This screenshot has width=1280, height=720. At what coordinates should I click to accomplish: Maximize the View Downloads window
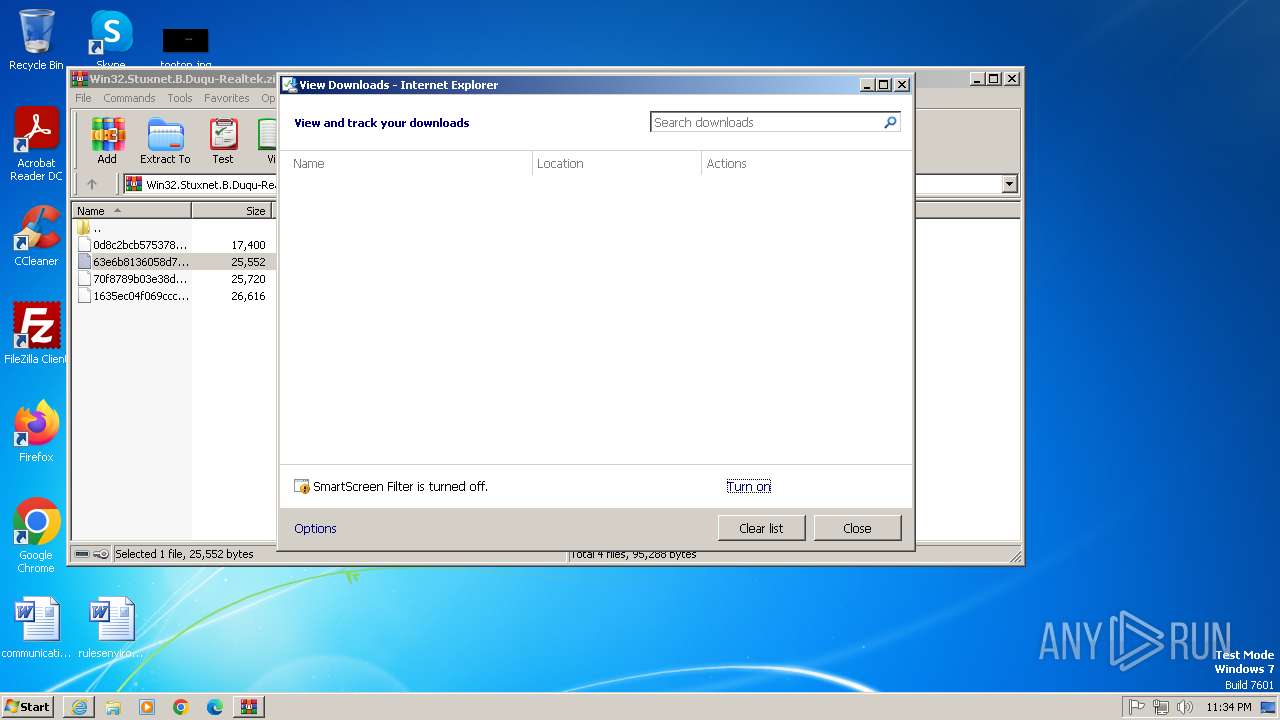(884, 85)
